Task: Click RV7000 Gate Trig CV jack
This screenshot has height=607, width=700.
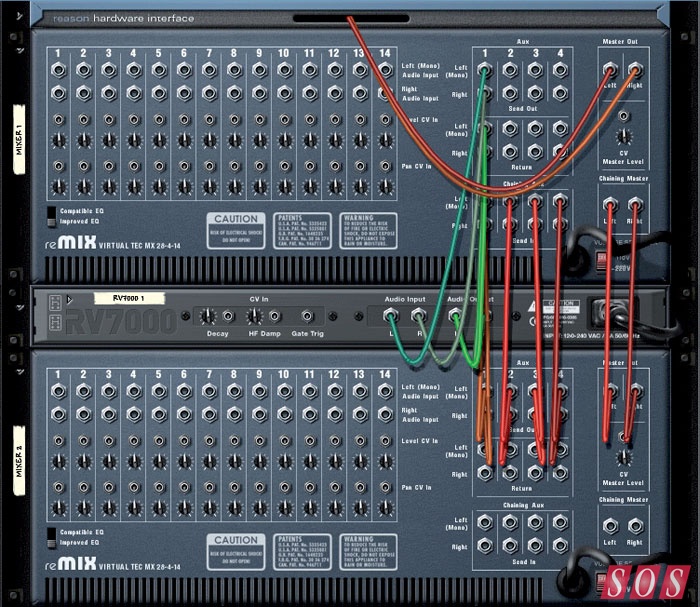Action: [x=307, y=316]
